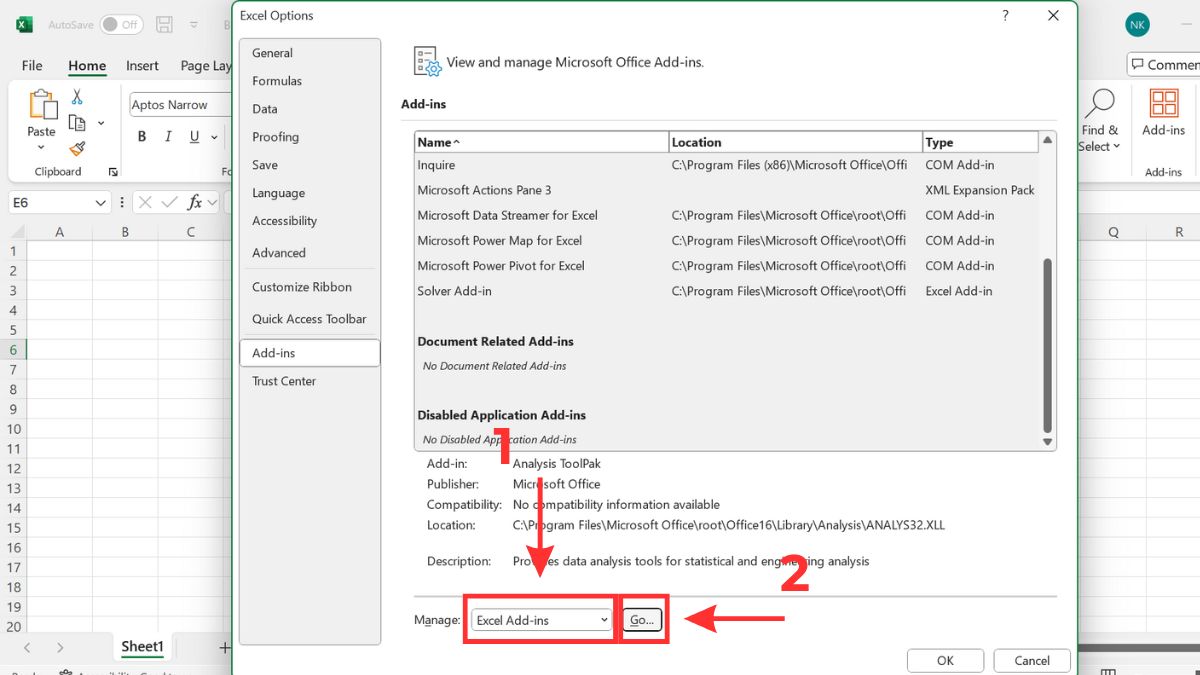Open the File tab
The height and width of the screenshot is (675, 1200).
pyautogui.click(x=32, y=65)
